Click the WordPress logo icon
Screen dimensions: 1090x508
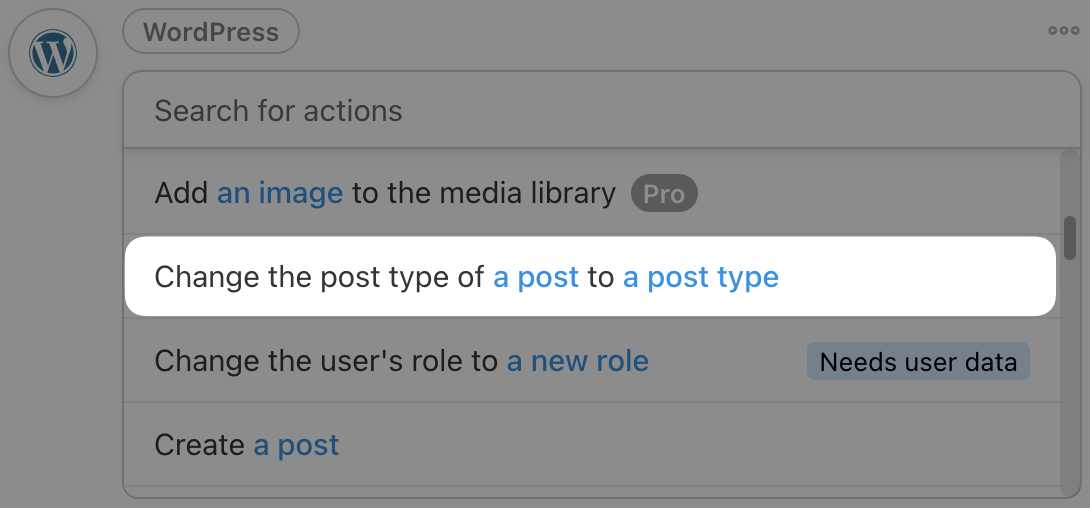(53, 53)
